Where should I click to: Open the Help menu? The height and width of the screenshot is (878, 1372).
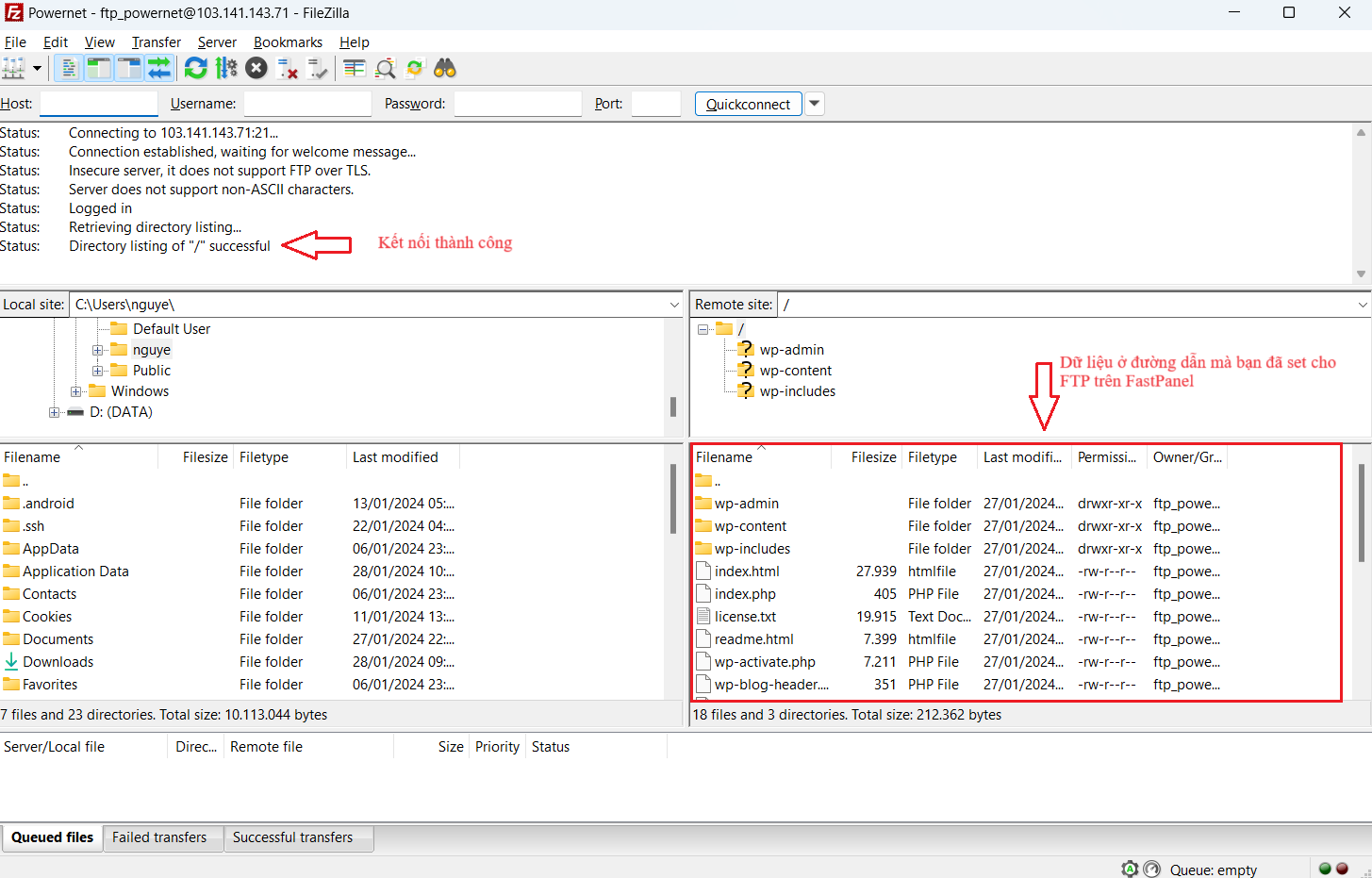tap(355, 42)
